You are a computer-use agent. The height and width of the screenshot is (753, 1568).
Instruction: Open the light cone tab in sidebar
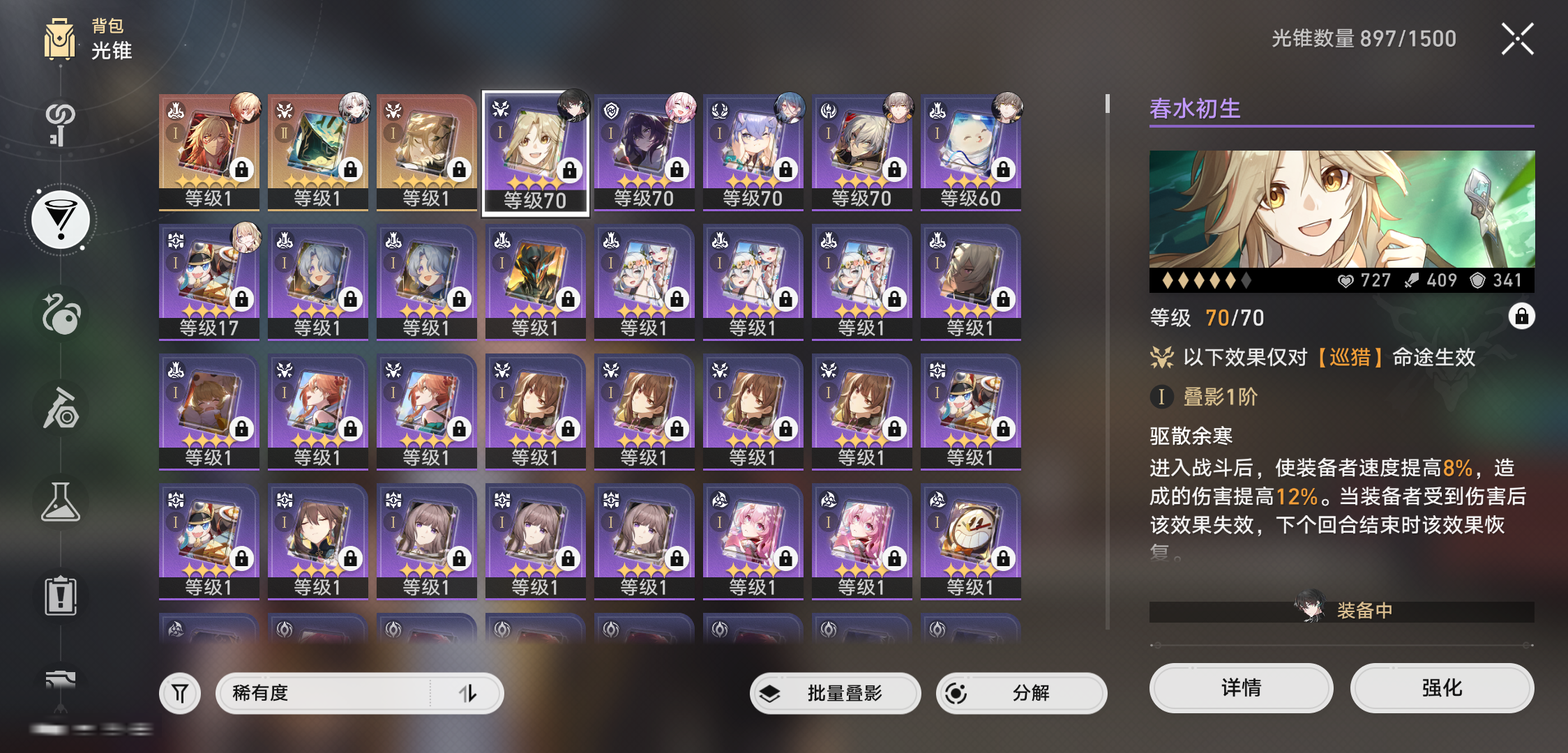coord(61,220)
